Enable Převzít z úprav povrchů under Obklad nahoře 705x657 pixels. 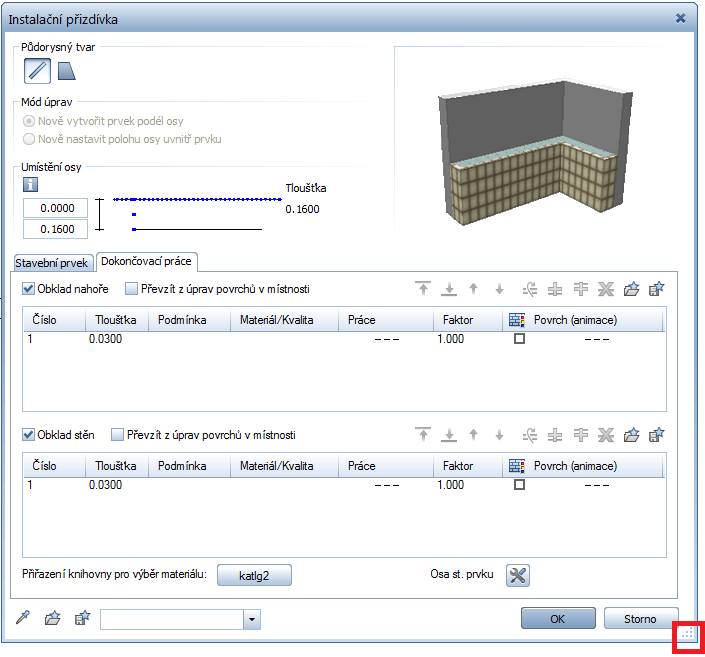coord(133,289)
